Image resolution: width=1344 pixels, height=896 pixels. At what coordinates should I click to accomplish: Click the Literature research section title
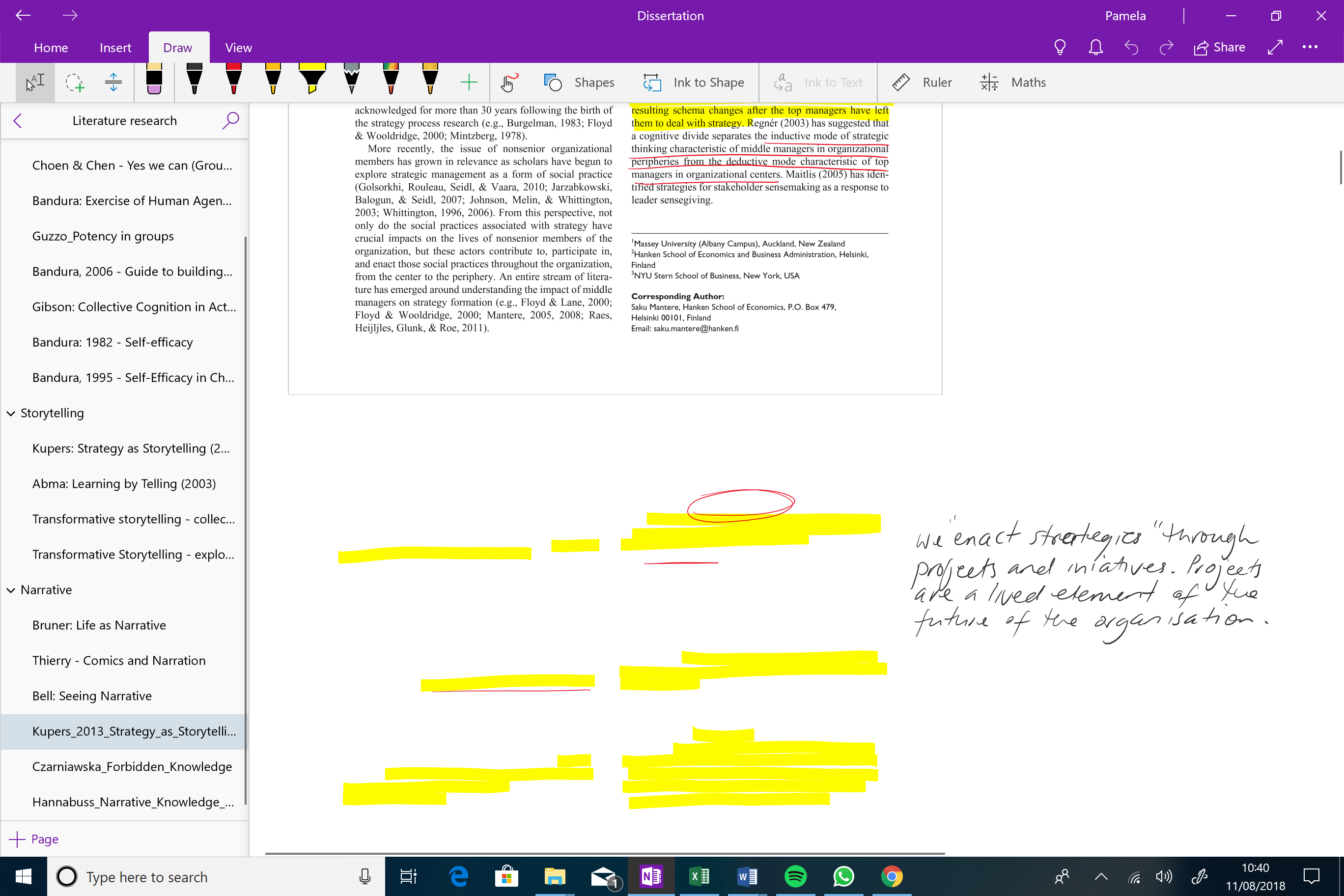tap(125, 120)
